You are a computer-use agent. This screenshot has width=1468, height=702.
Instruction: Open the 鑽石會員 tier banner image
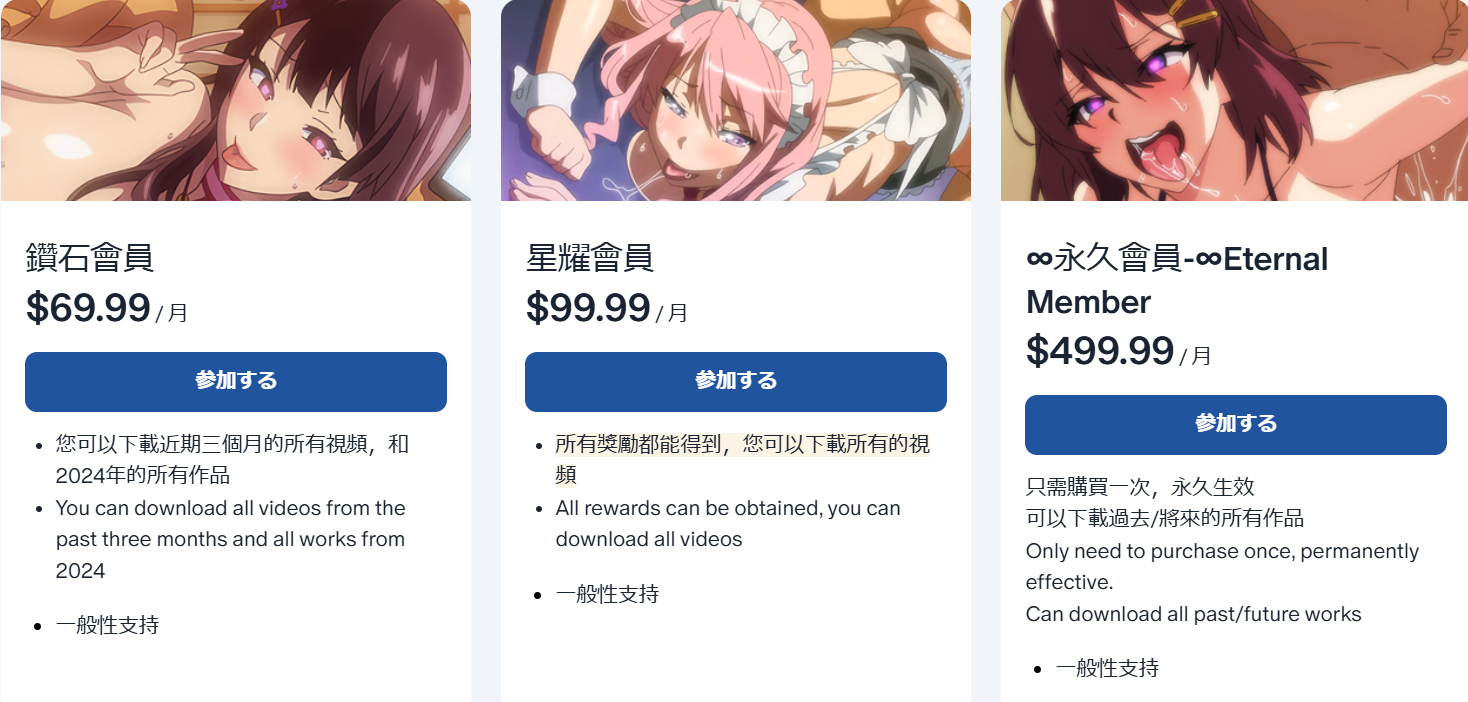coord(236,100)
